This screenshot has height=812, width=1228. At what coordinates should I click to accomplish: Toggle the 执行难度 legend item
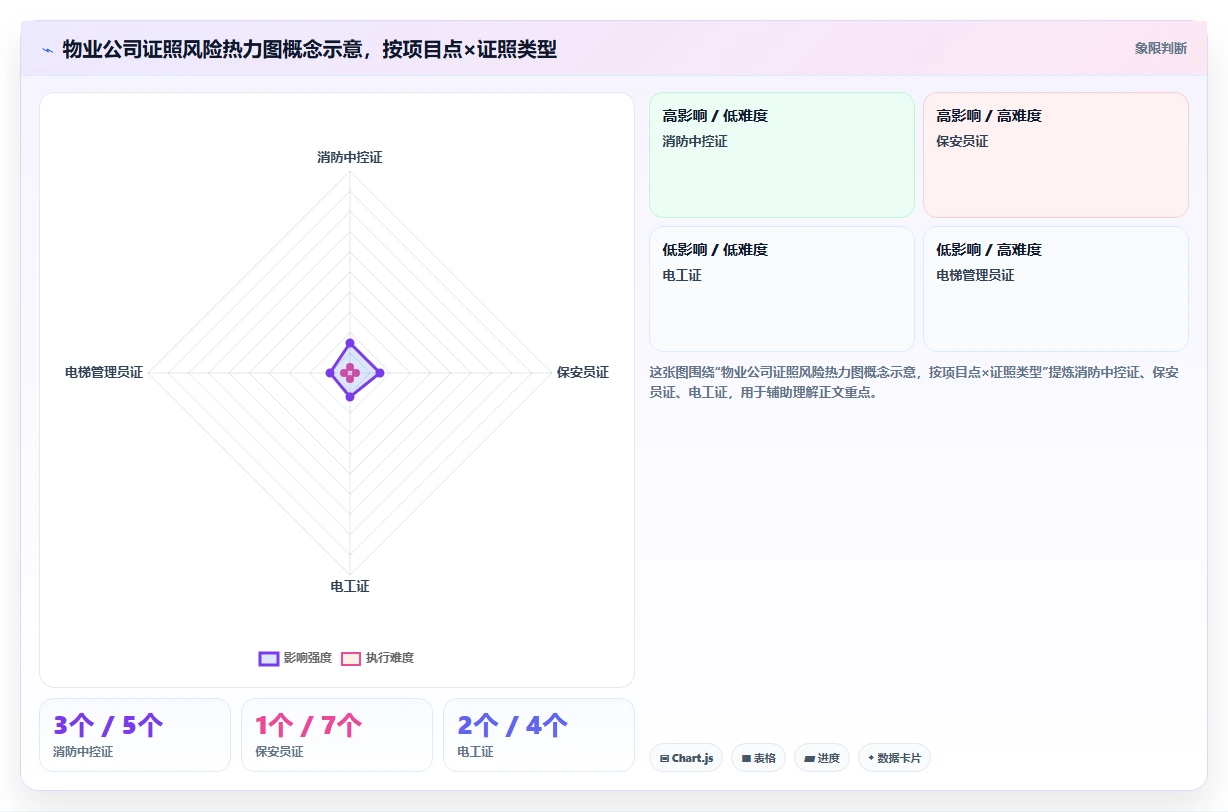377,658
